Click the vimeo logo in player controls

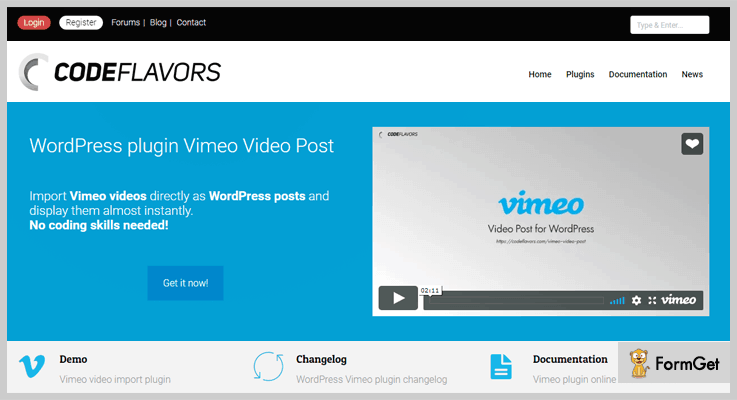pyautogui.click(x=678, y=300)
